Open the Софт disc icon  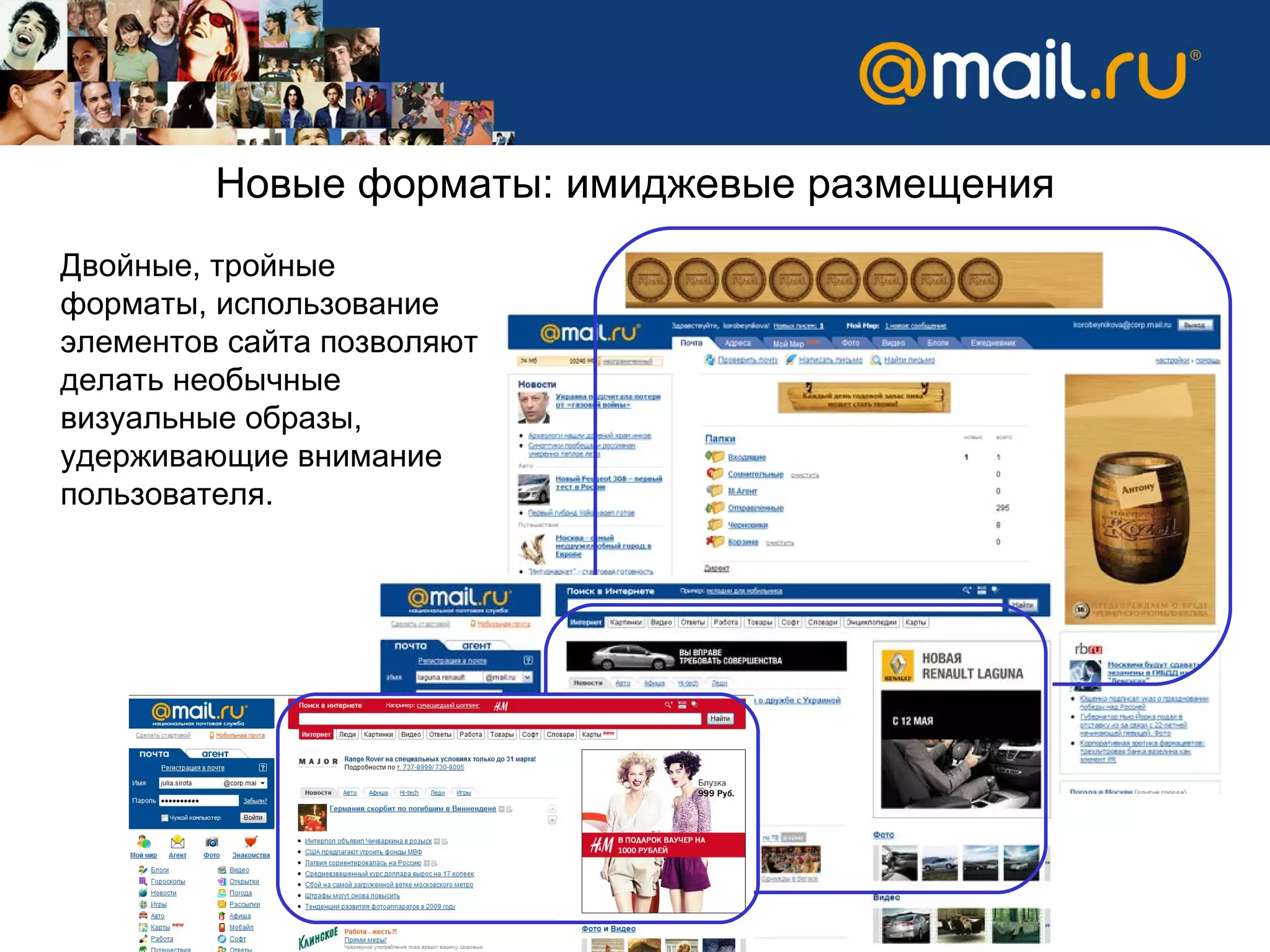tap(222, 938)
